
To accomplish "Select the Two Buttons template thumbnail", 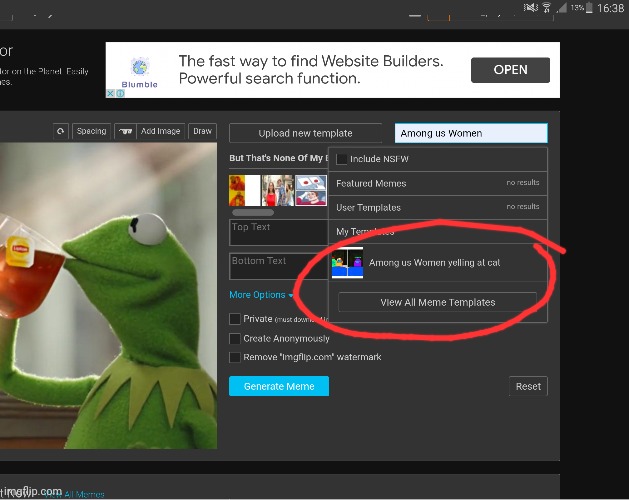I will [311, 191].
